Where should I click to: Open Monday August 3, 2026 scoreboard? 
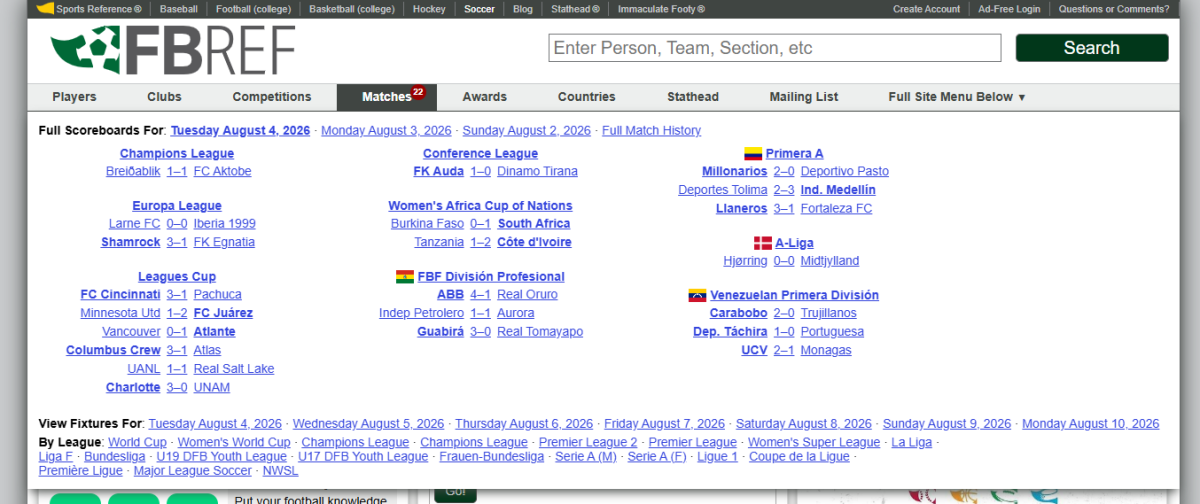click(x=386, y=131)
